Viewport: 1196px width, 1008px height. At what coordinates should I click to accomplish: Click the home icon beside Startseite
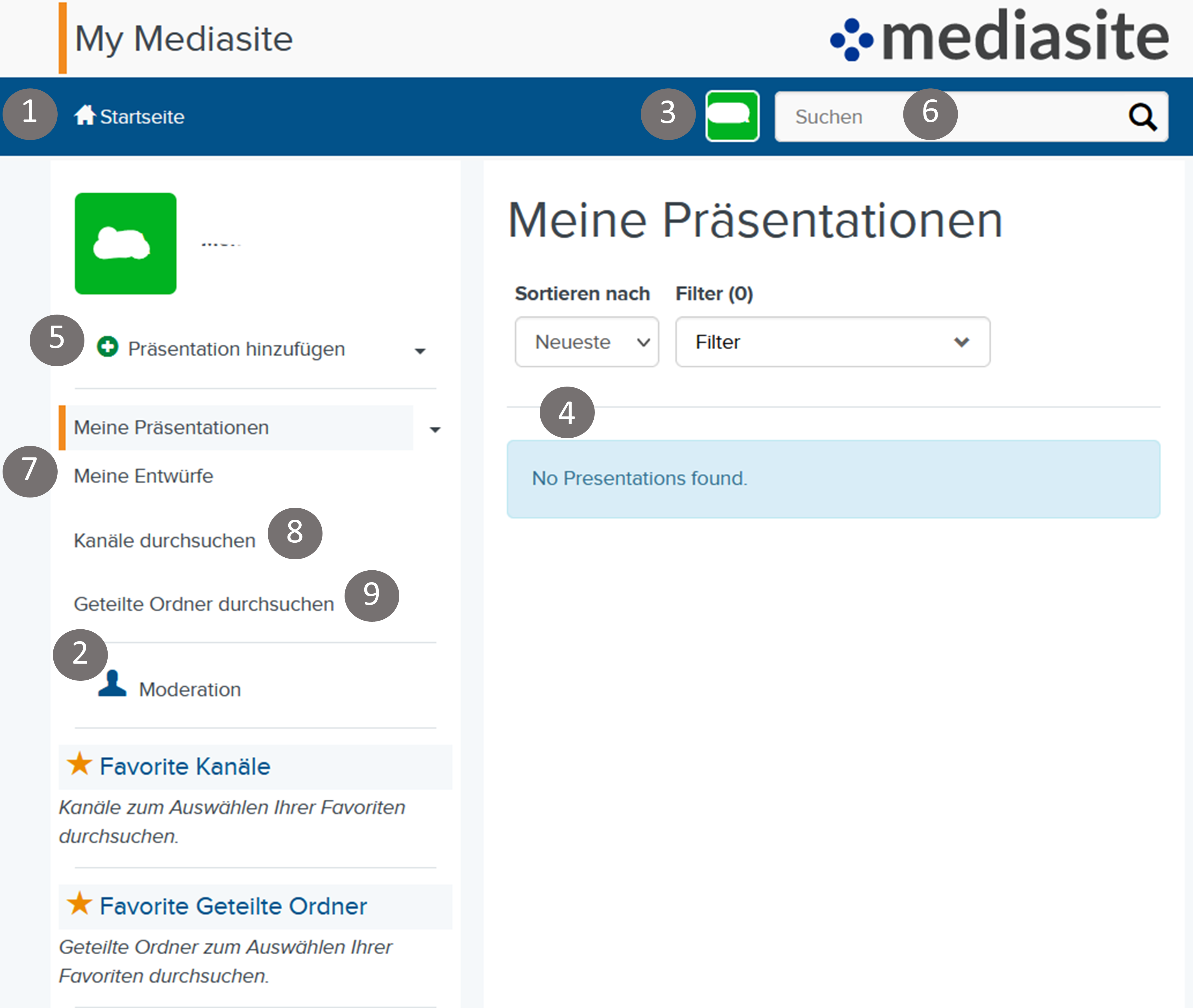pos(84,115)
